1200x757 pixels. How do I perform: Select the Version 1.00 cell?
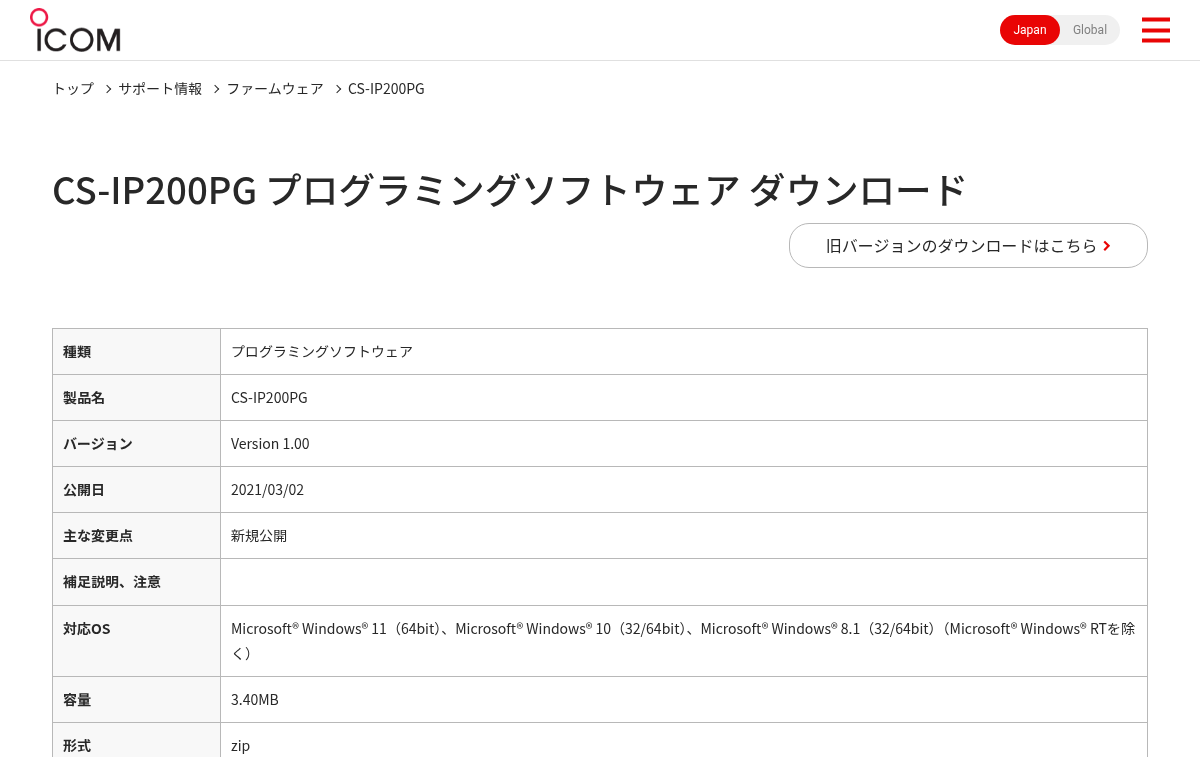(684, 443)
